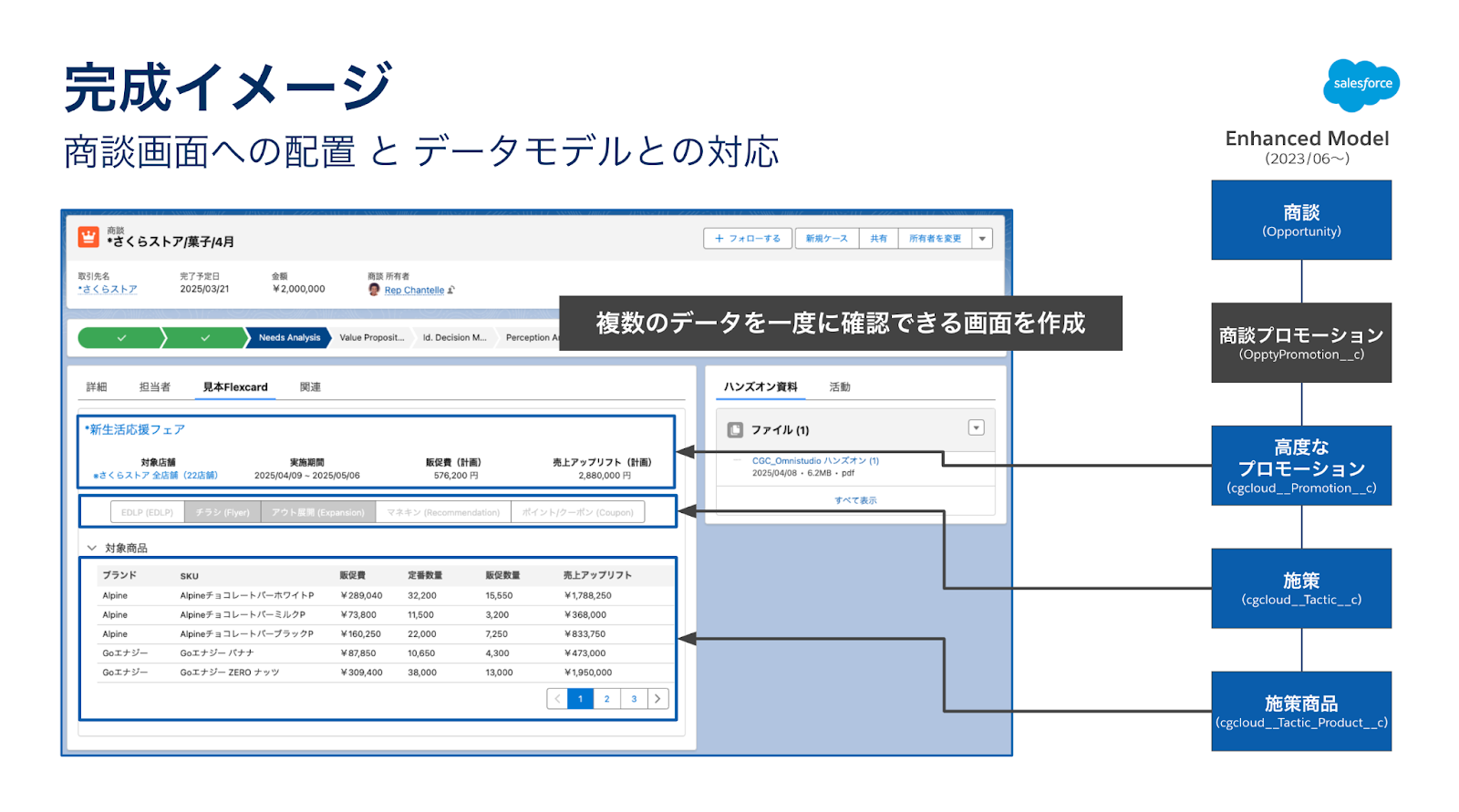Go to the previous page arrow in pagination
Viewport: 1459px width, 812px height.
[x=557, y=699]
